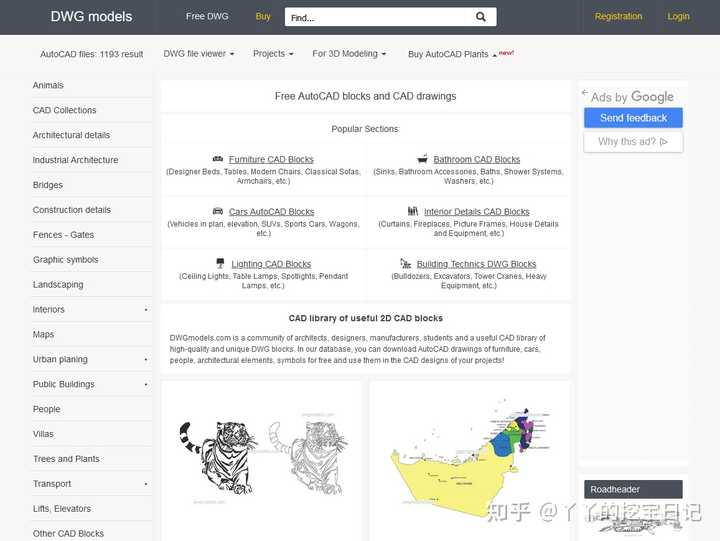Click the back arrow near Ads by Google

(585, 92)
